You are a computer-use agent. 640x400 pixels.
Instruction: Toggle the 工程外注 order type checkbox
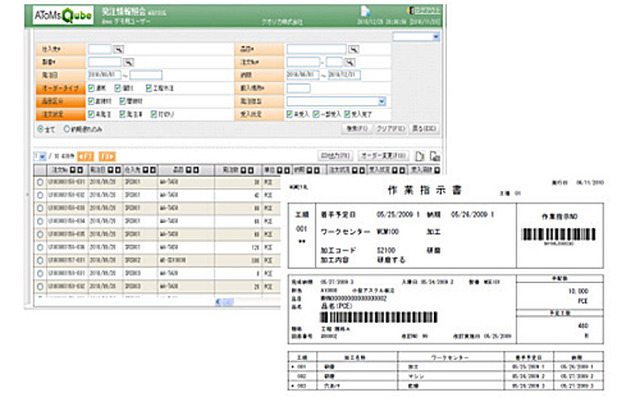point(149,88)
